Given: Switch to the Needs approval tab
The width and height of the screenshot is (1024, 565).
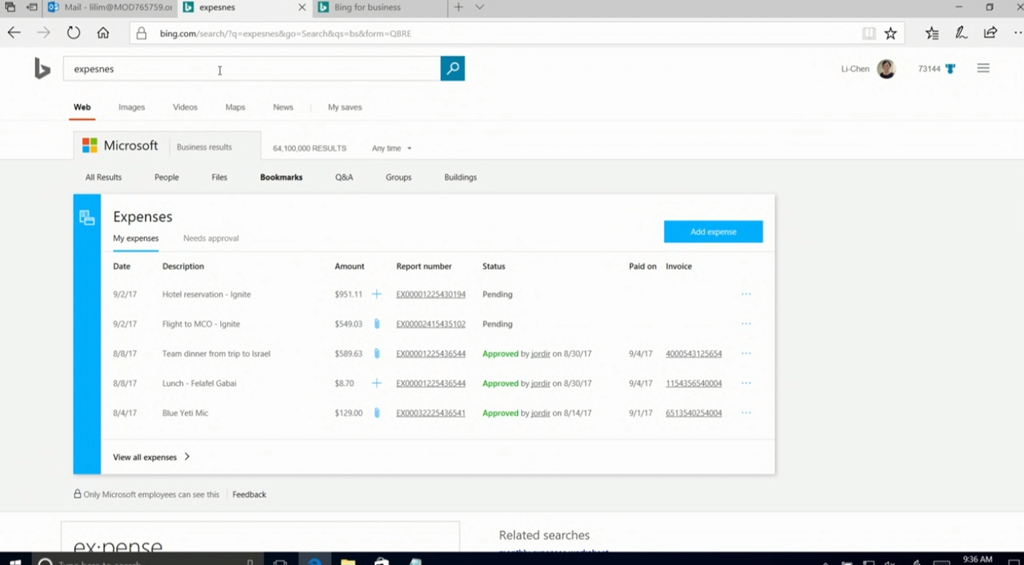Looking at the screenshot, I should pyautogui.click(x=211, y=238).
